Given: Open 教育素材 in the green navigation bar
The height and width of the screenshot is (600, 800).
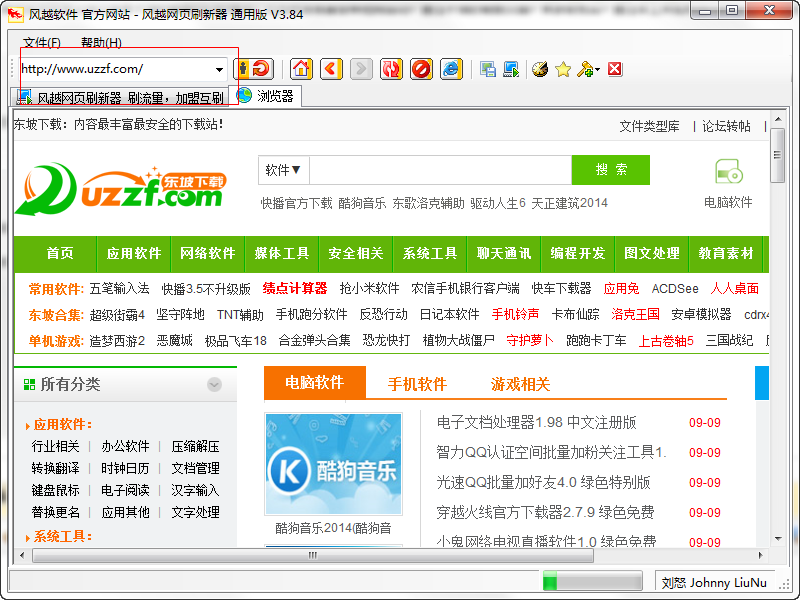Looking at the screenshot, I should (x=726, y=254).
